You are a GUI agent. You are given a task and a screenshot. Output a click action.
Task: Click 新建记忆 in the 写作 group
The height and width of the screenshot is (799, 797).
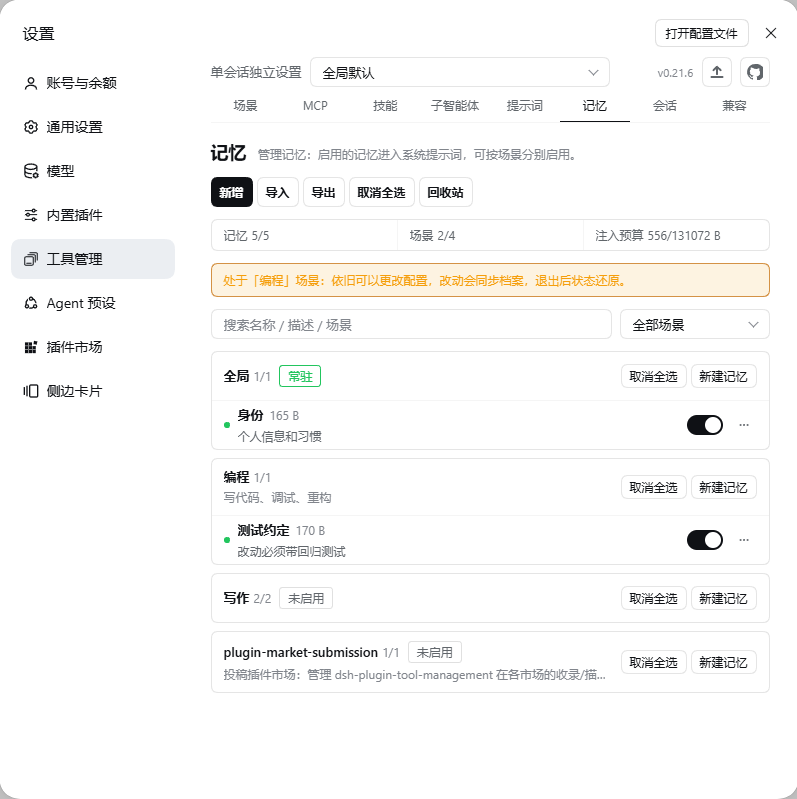pos(724,598)
